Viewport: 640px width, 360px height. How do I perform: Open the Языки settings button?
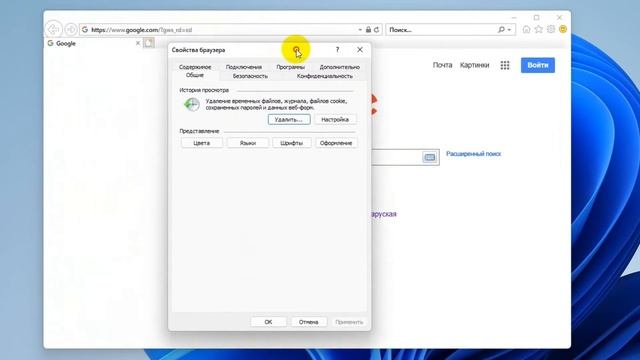point(248,143)
